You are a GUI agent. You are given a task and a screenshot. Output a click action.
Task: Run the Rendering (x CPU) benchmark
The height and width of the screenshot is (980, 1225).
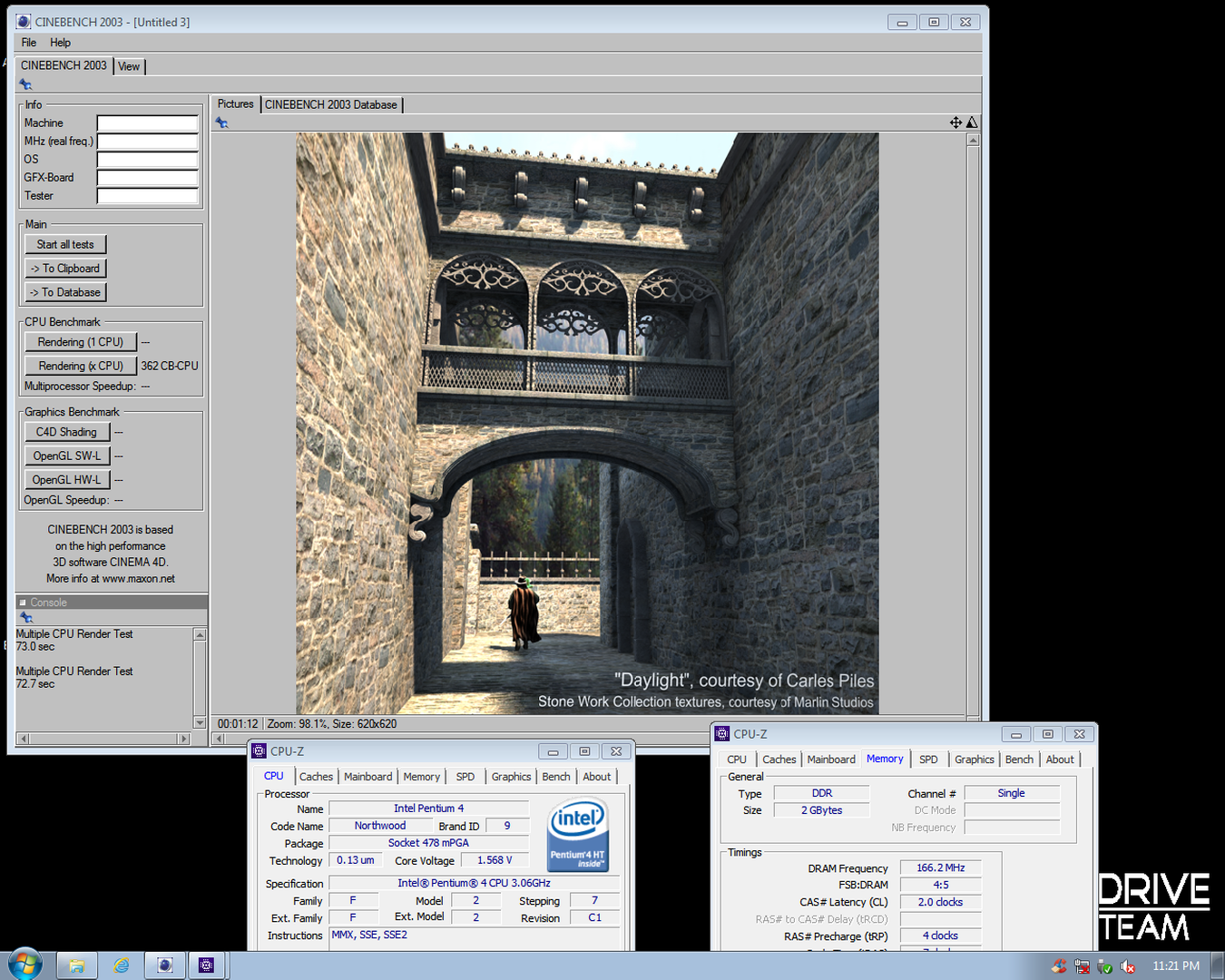[x=81, y=366]
